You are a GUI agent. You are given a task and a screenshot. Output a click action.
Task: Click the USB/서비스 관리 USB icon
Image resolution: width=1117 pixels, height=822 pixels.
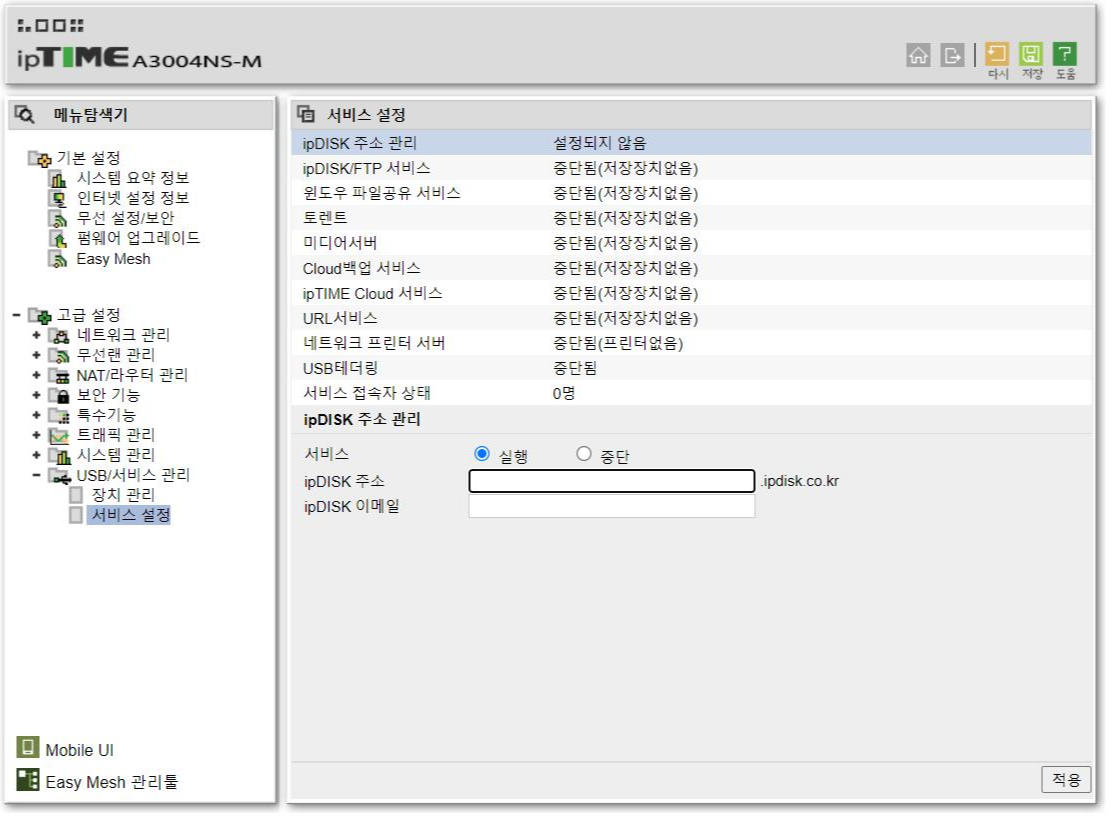click(x=59, y=475)
